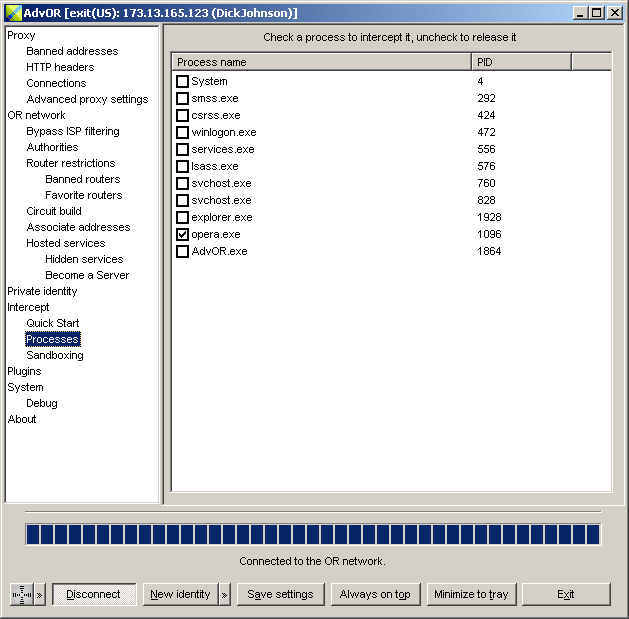Open Plugins page
Viewport: 629px width, 619px height.
point(24,371)
